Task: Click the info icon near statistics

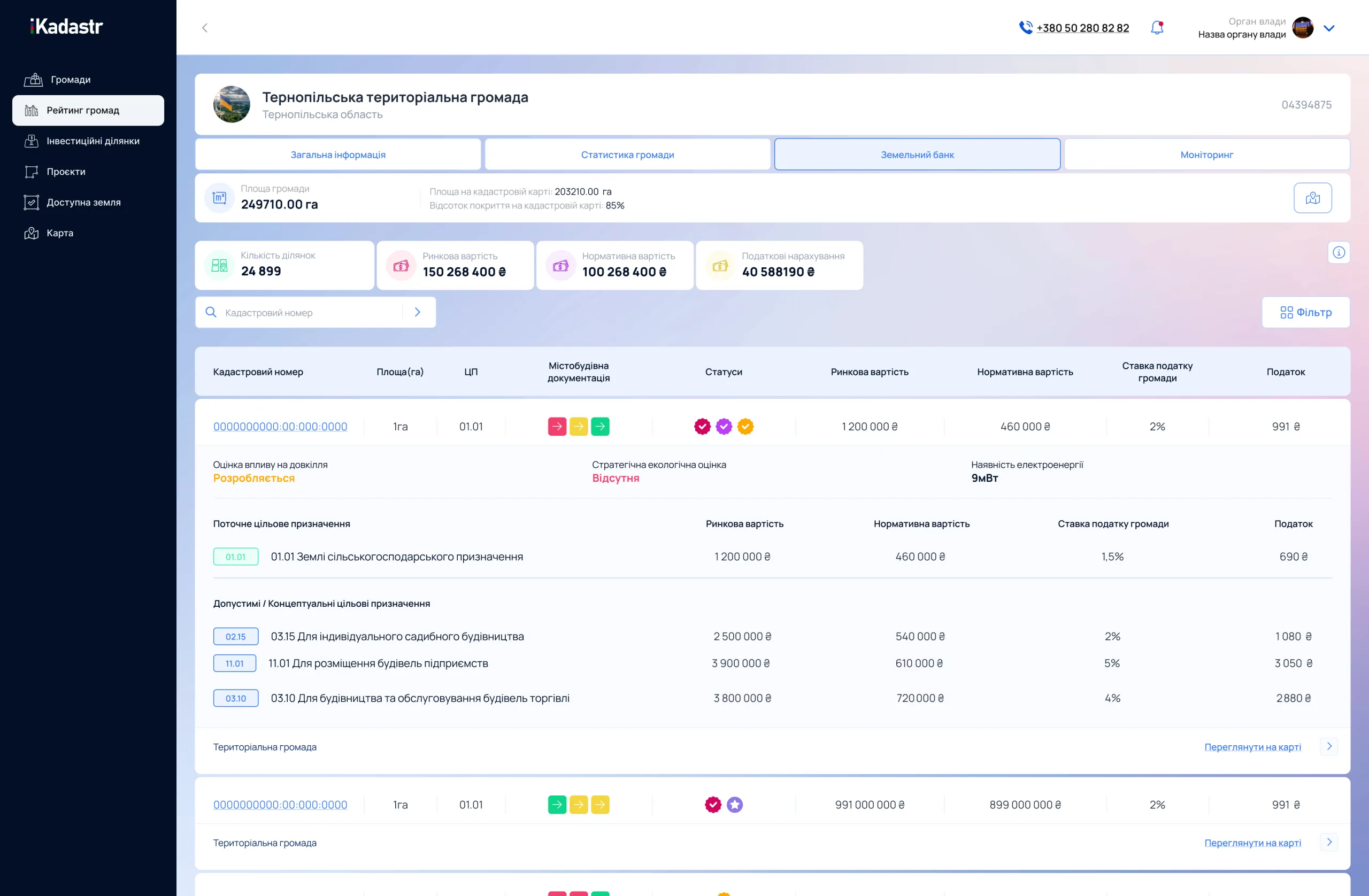Action: coord(1339,252)
